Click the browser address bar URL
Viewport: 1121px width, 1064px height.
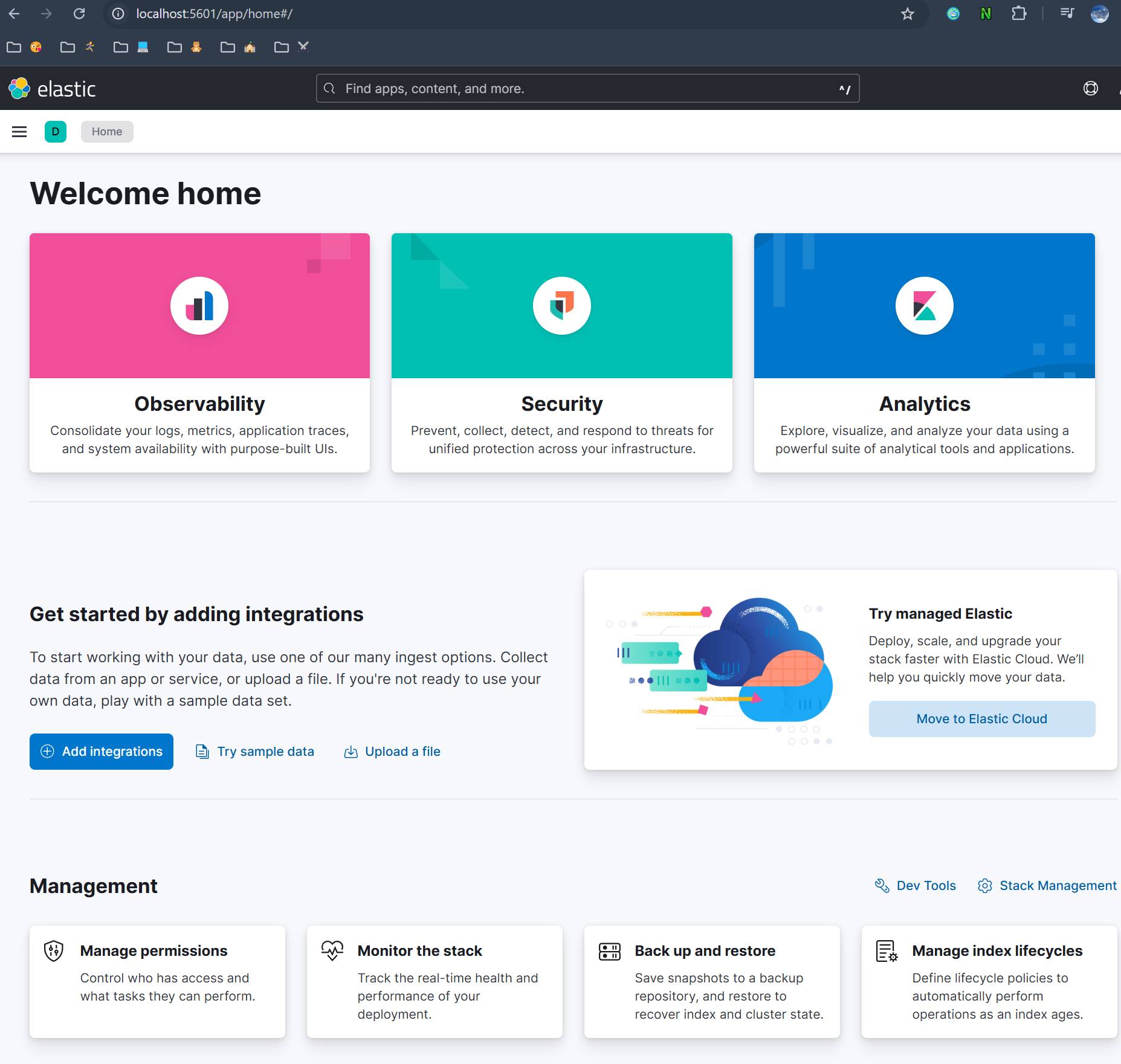215,14
